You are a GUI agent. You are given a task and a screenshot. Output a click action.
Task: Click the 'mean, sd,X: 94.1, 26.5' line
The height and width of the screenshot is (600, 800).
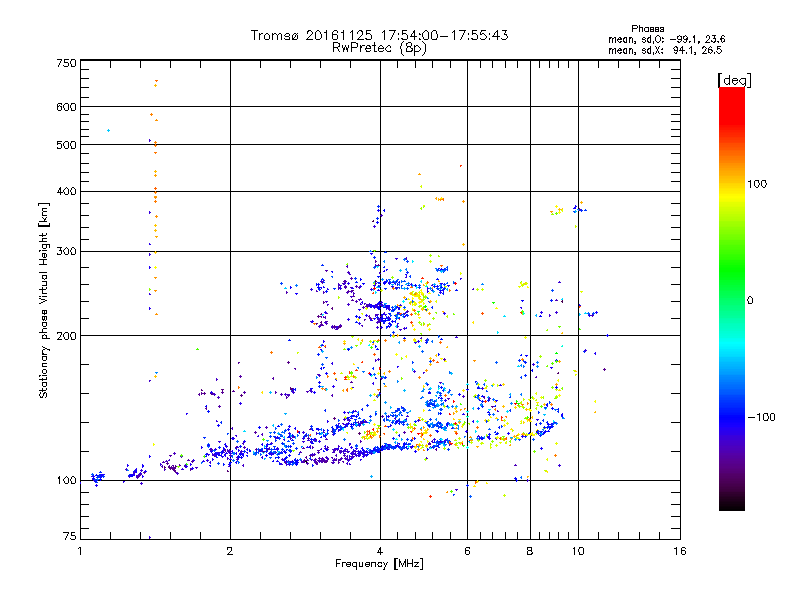click(x=665, y=50)
